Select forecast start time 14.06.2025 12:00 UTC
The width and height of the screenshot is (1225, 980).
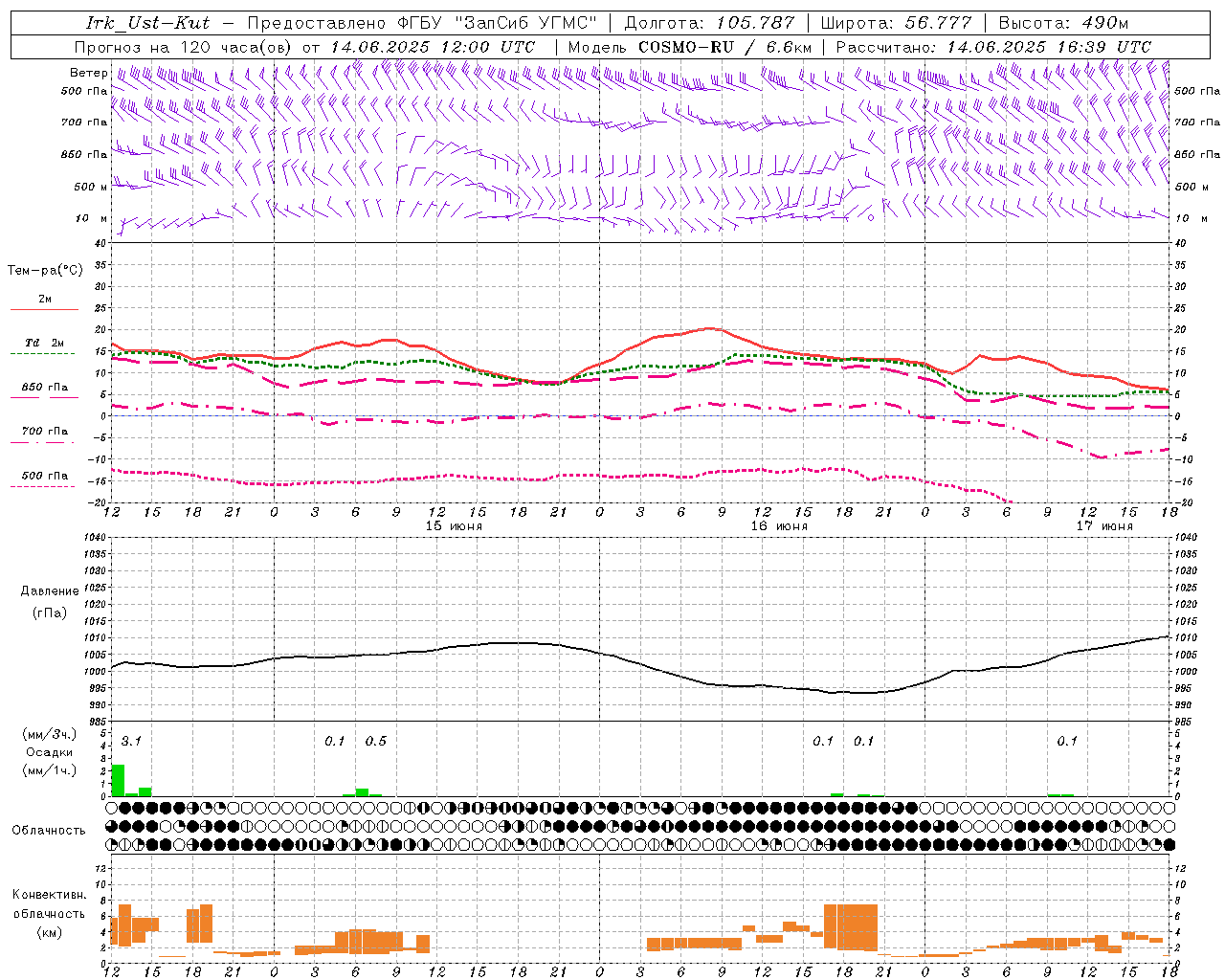pyautogui.click(x=433, y=47)
